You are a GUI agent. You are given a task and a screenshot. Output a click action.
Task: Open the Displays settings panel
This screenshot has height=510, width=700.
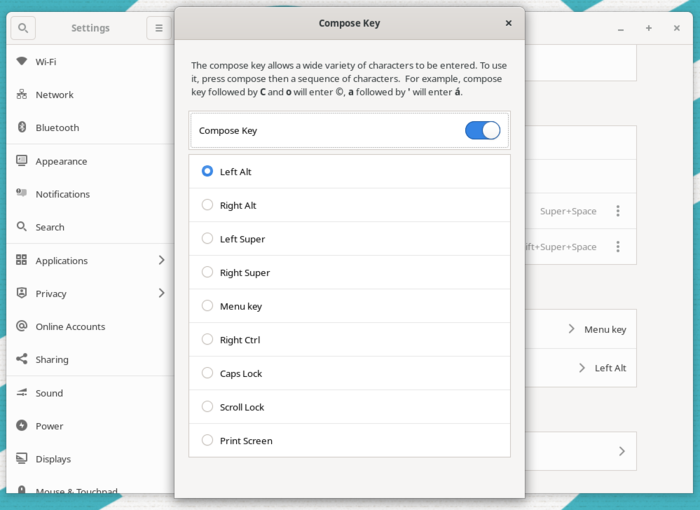click(90, 459)
